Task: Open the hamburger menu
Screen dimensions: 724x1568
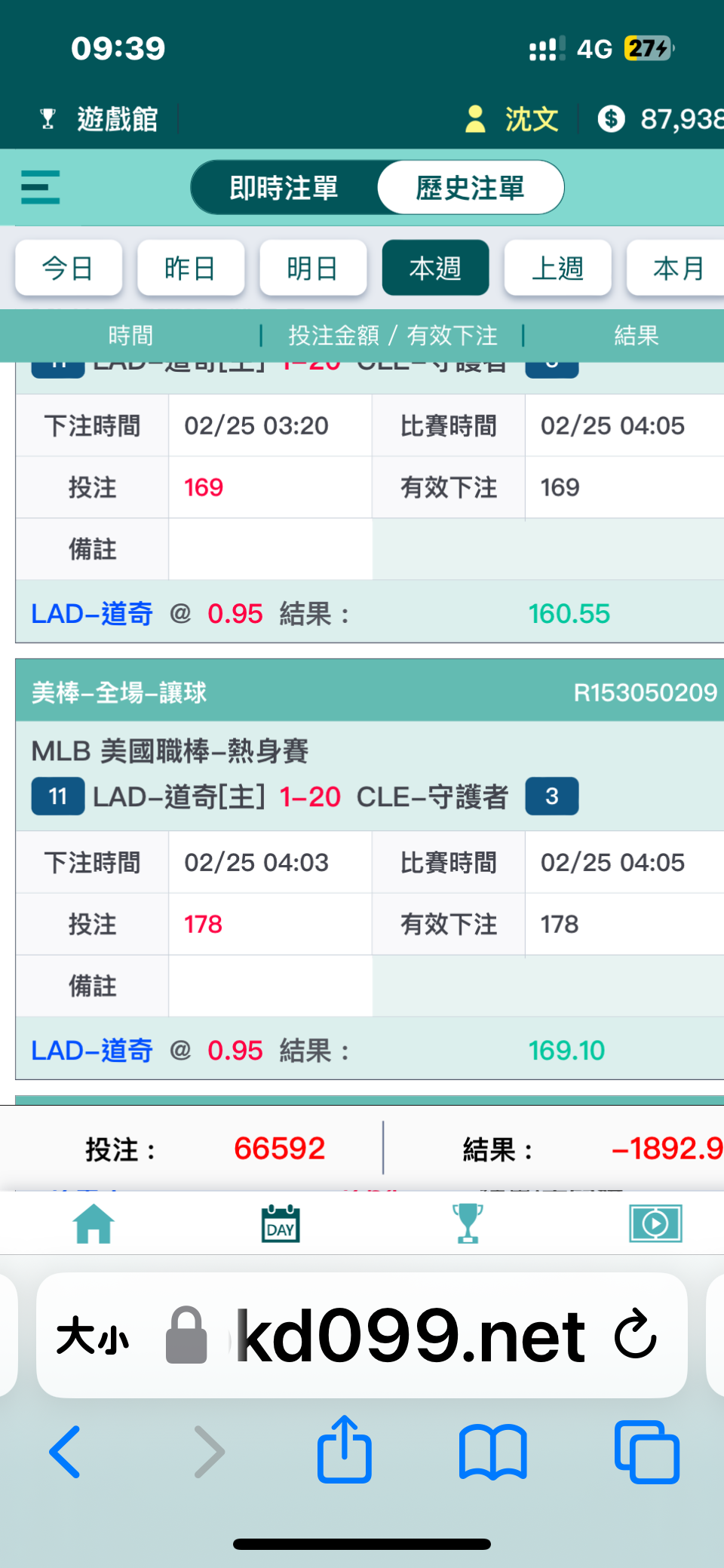Action: point(40,187)
